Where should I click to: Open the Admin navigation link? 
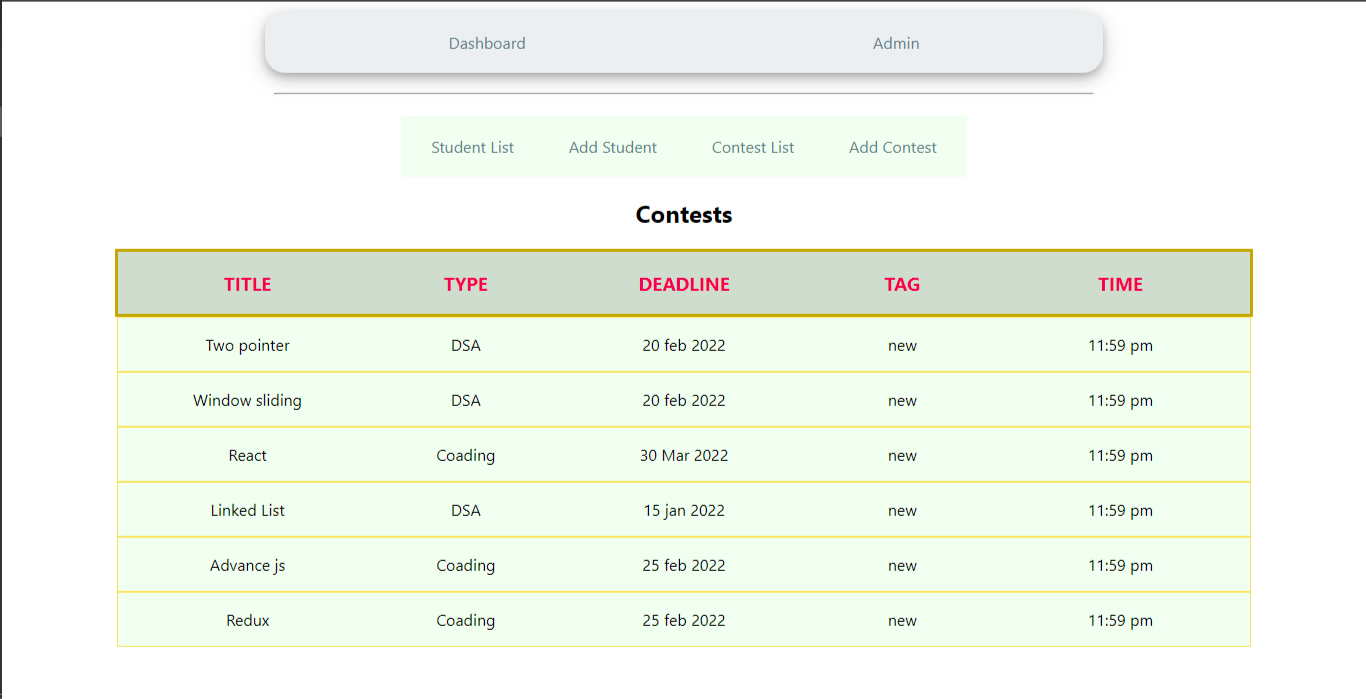click(x=895, y=43)
